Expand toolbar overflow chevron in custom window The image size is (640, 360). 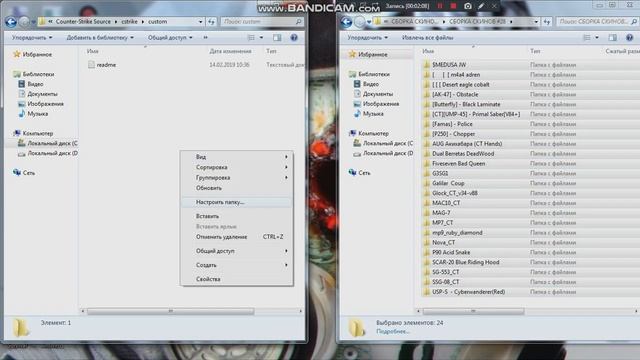click(x=205, y=38)
